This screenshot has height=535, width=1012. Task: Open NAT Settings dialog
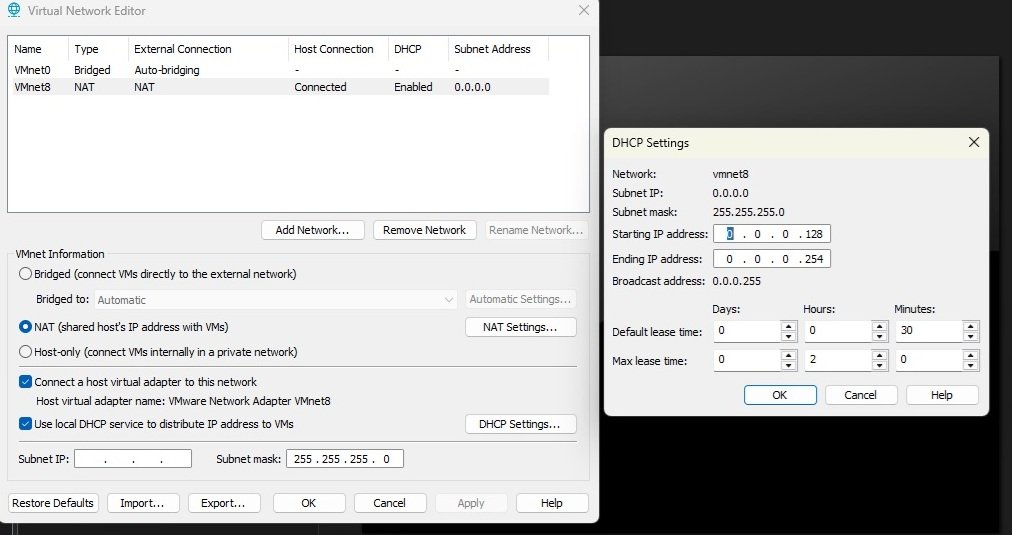[x=520, y=327]
